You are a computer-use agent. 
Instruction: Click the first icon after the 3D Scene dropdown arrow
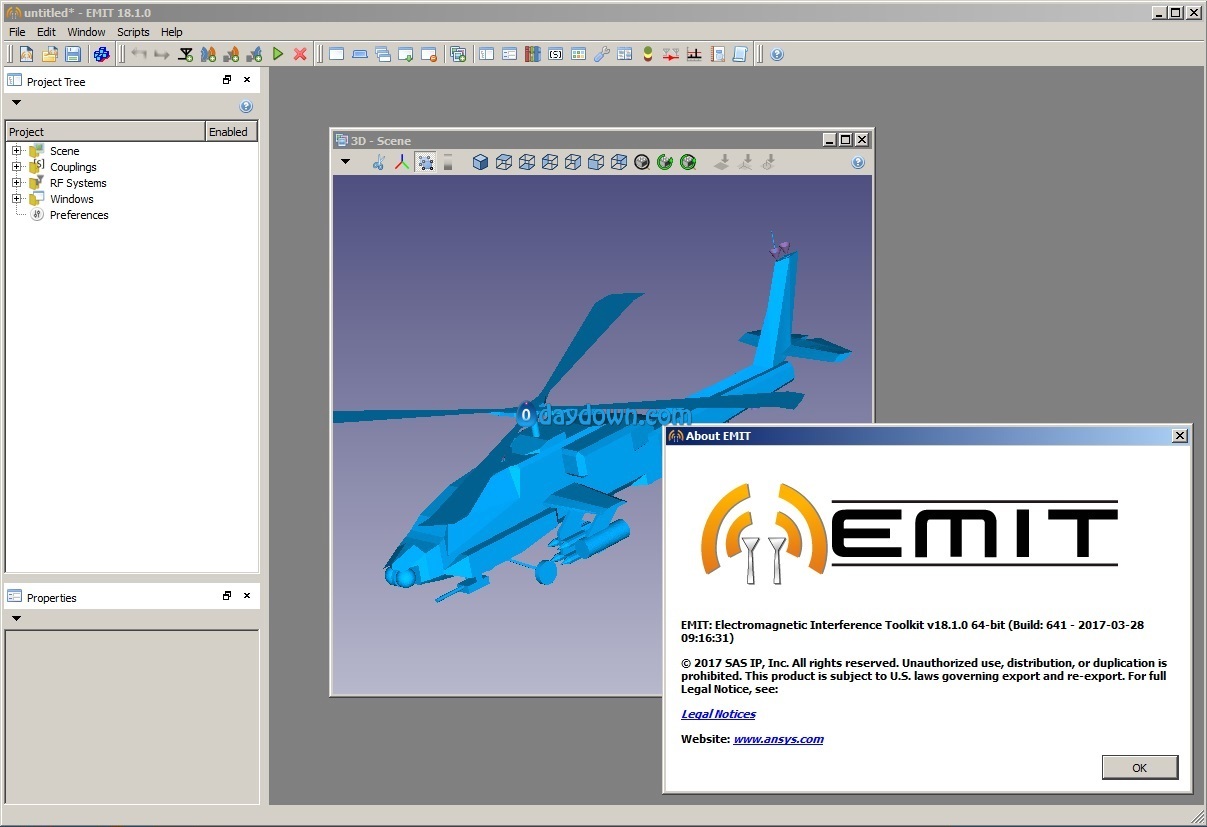(x=379, y=162)
